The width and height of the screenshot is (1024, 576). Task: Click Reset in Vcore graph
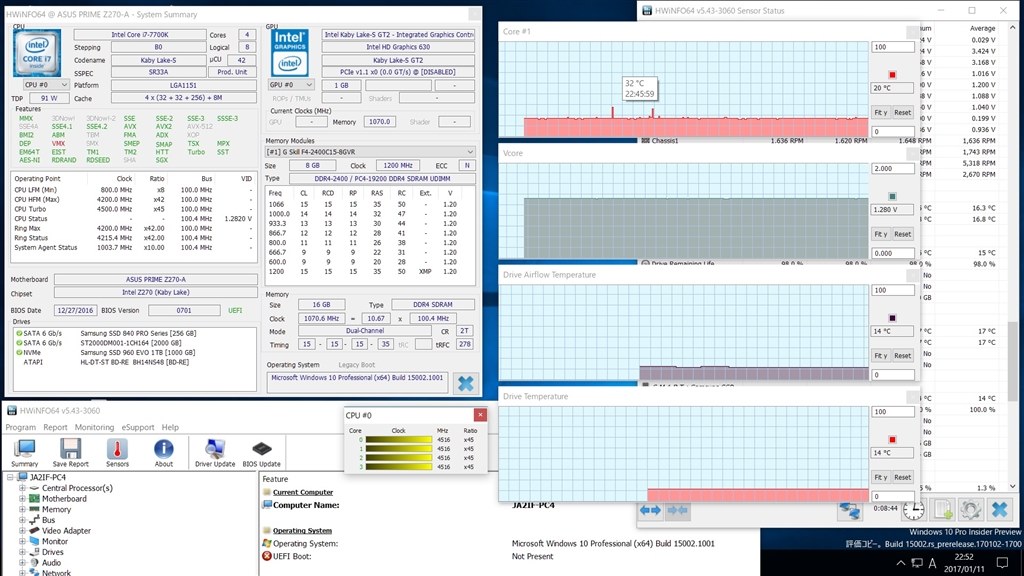point(903,234)
